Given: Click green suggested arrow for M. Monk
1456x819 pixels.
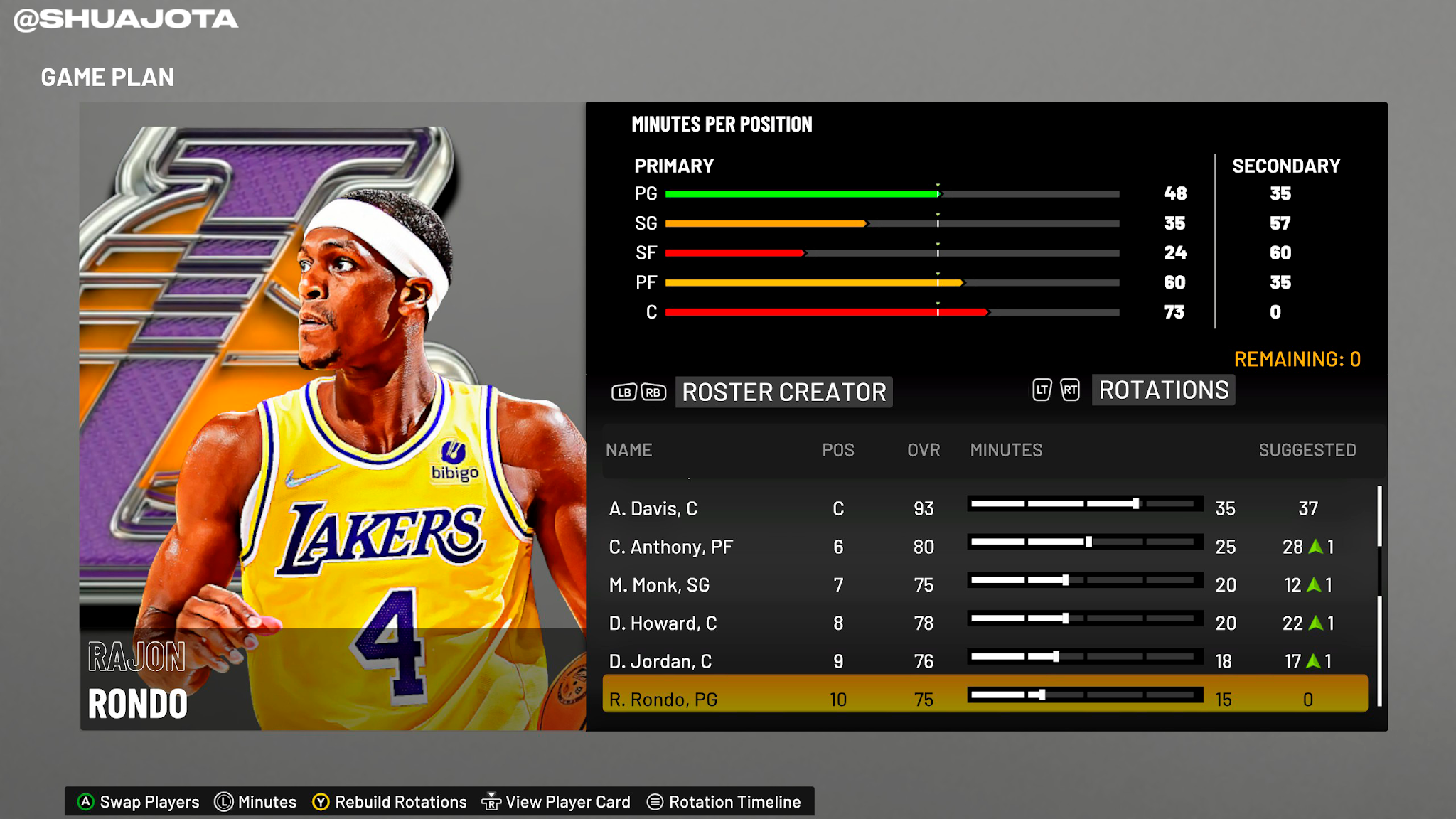Looking at the screenshot, I should click(x=1314, y=585).
